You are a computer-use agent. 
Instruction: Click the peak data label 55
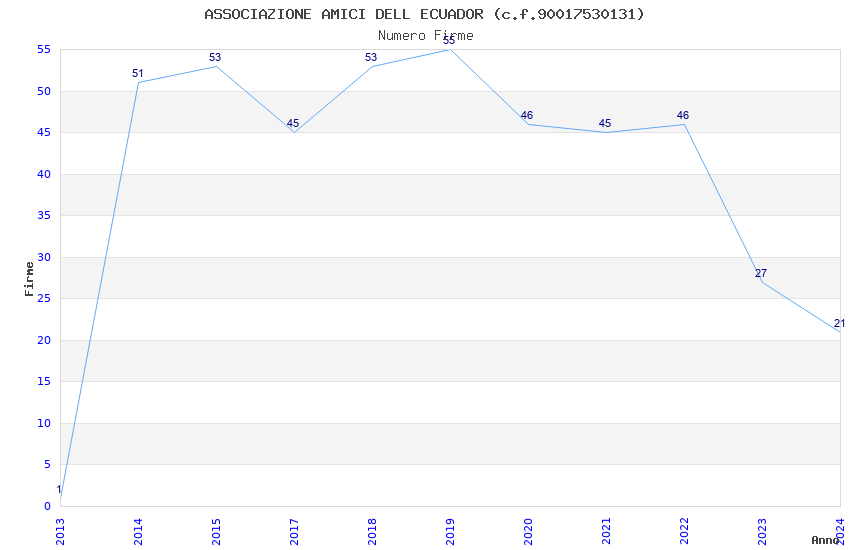pos(449,41)
